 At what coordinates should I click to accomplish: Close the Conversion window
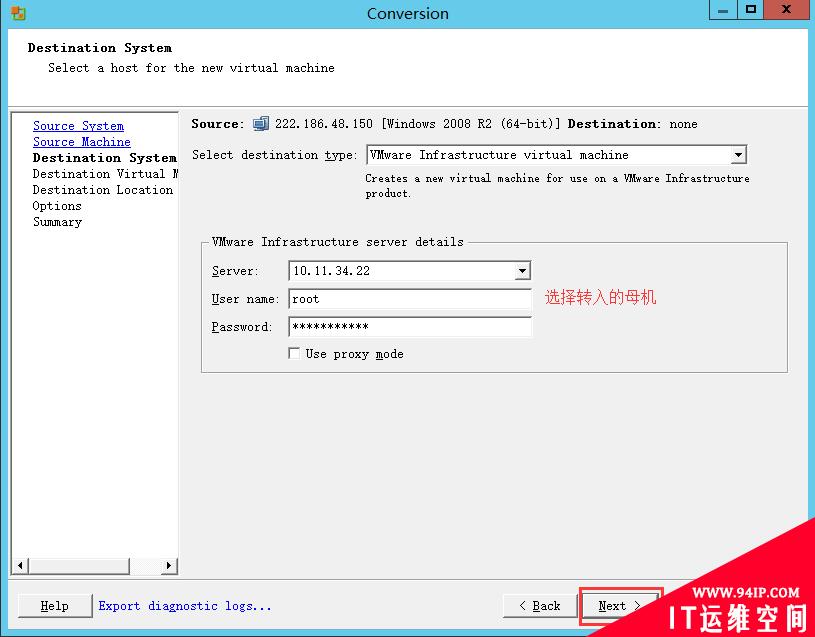[786, 9]
